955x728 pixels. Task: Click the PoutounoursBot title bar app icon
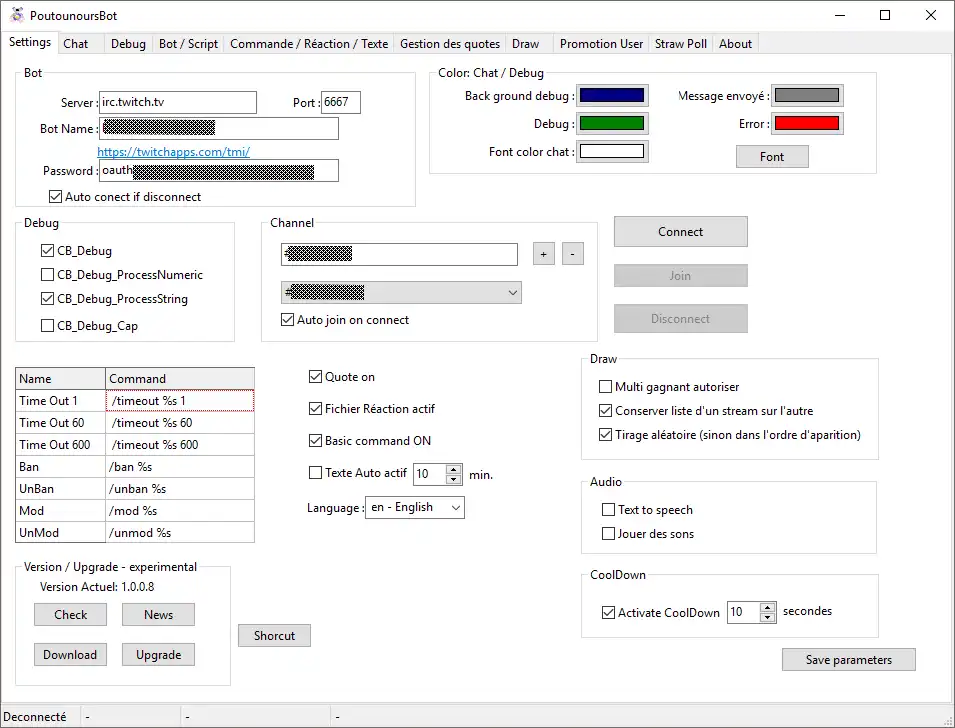coord(17,15)
